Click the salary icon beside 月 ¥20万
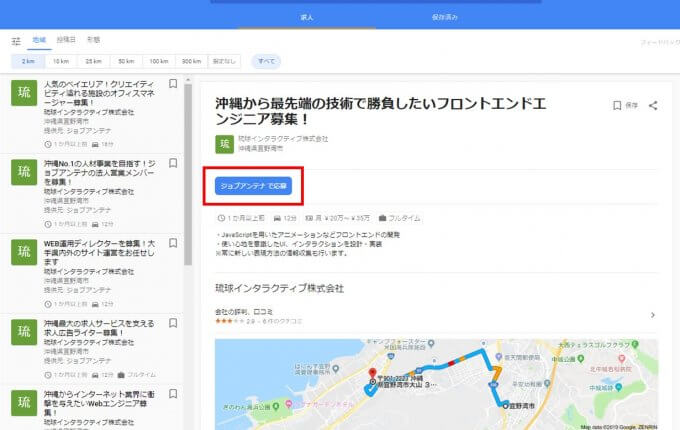The height and width of the screenshot is (430, 680). pos(309,218)
